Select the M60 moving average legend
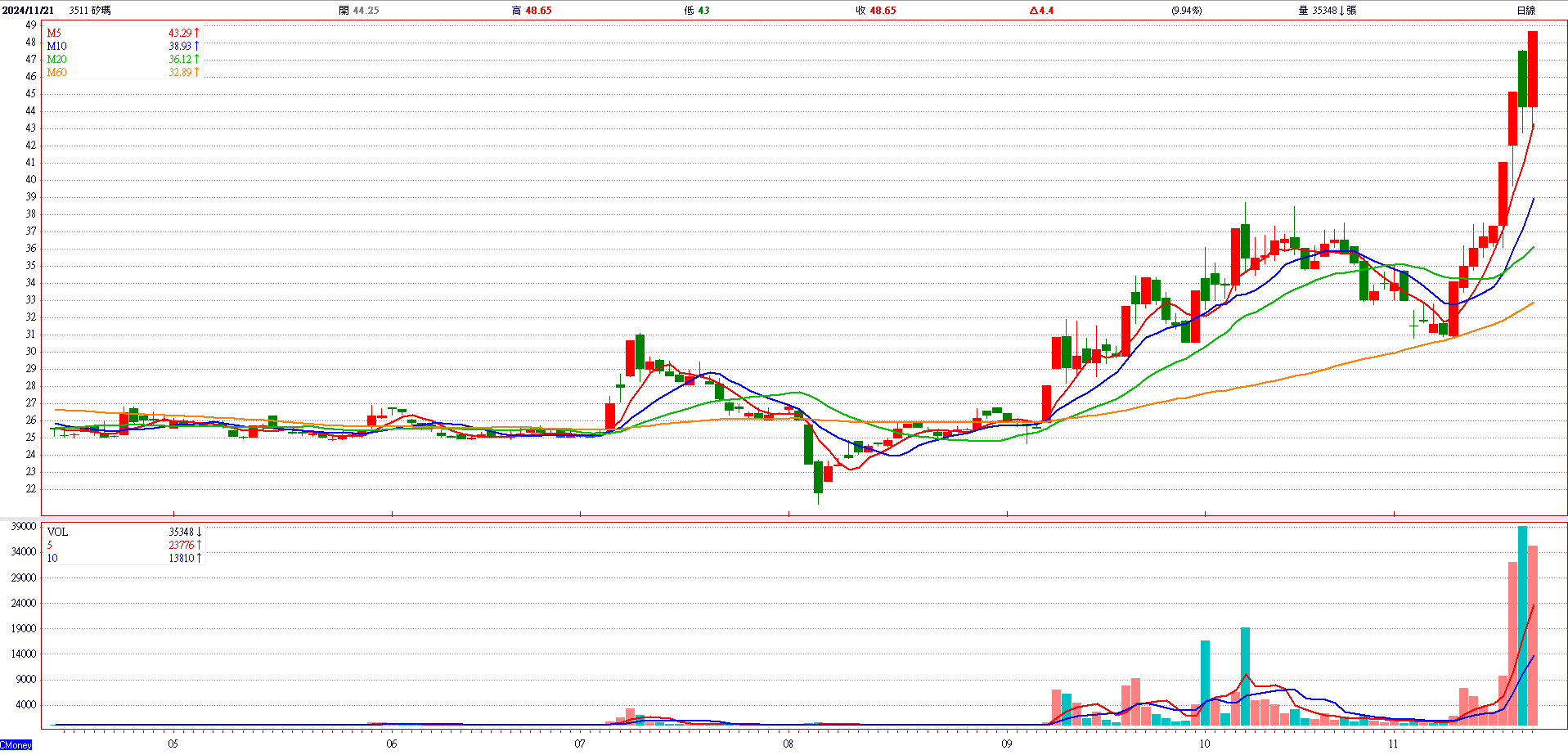Viewport: 1568px width, 755px height. 56,73
